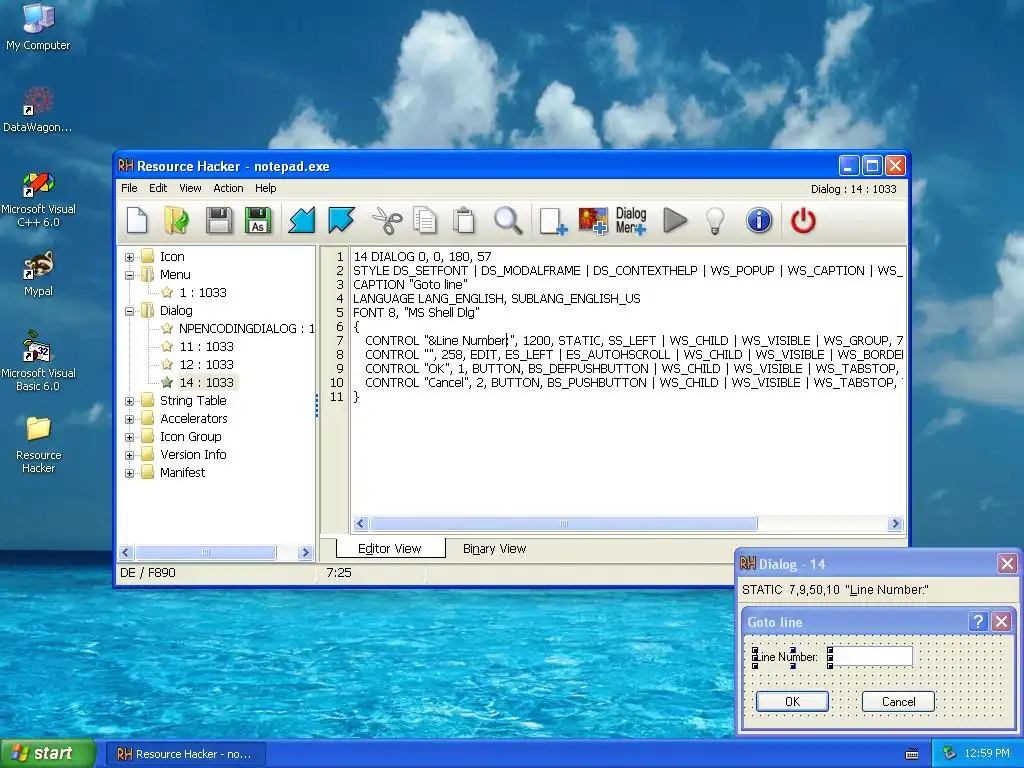Click the editor scrollbar right arrow
The width and height of the screenshot is (1024, 768).
pos(895,524)
